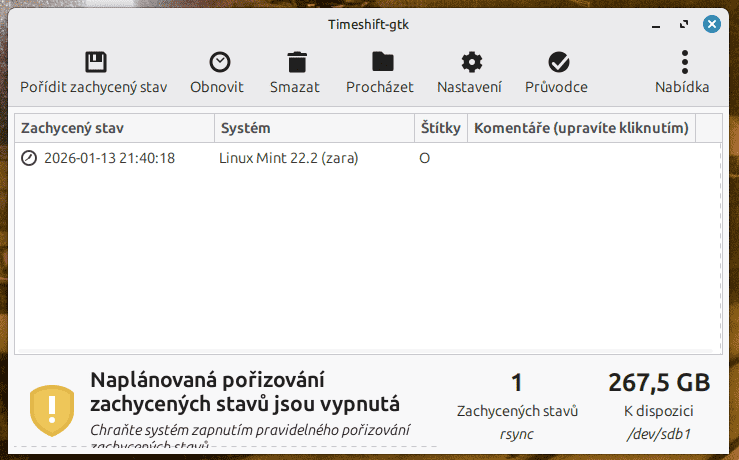The width and height of the screenshot is (739, 460).
Task: Click the trash can Smazat icon
Action: tap(297, 62)
